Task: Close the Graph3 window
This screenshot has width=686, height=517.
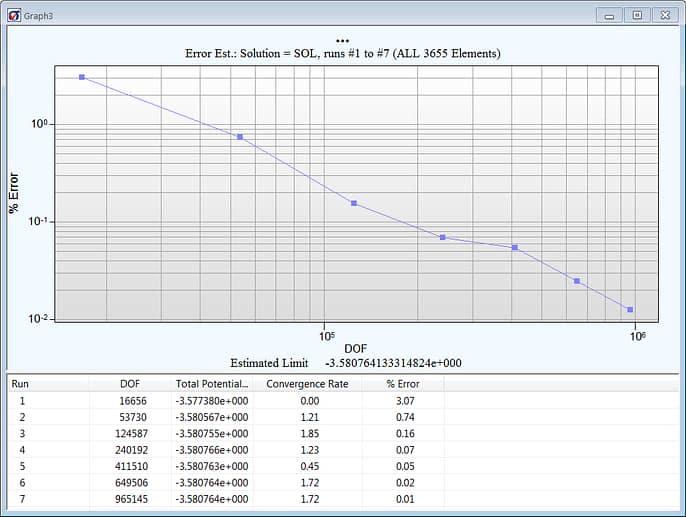Action: tap(664, 15)
